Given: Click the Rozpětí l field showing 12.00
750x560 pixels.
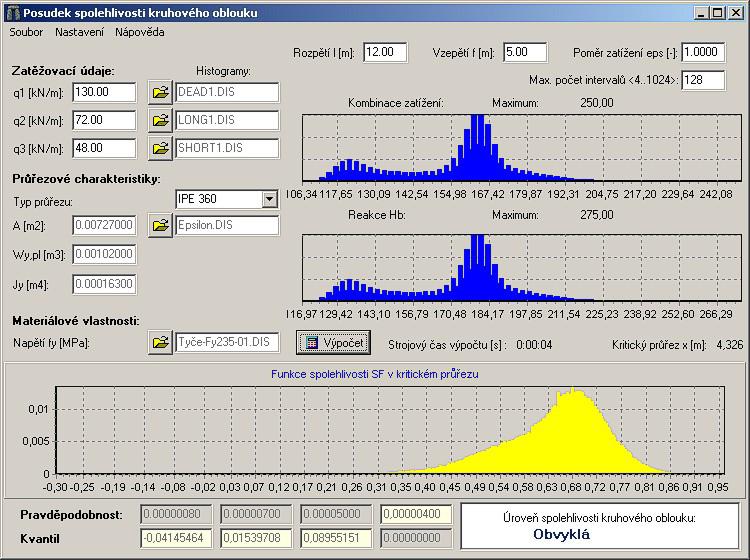Looking at the screenshot, I should click(x=385, y=52).
